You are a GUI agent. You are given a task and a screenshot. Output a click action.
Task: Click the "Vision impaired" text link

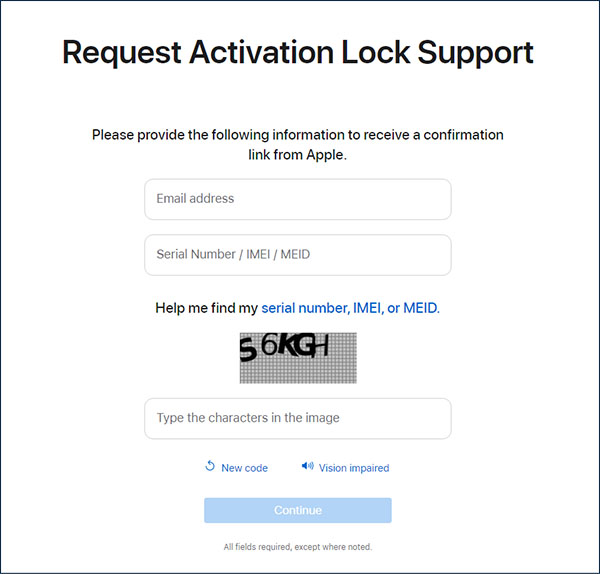[x=353, y=468]
